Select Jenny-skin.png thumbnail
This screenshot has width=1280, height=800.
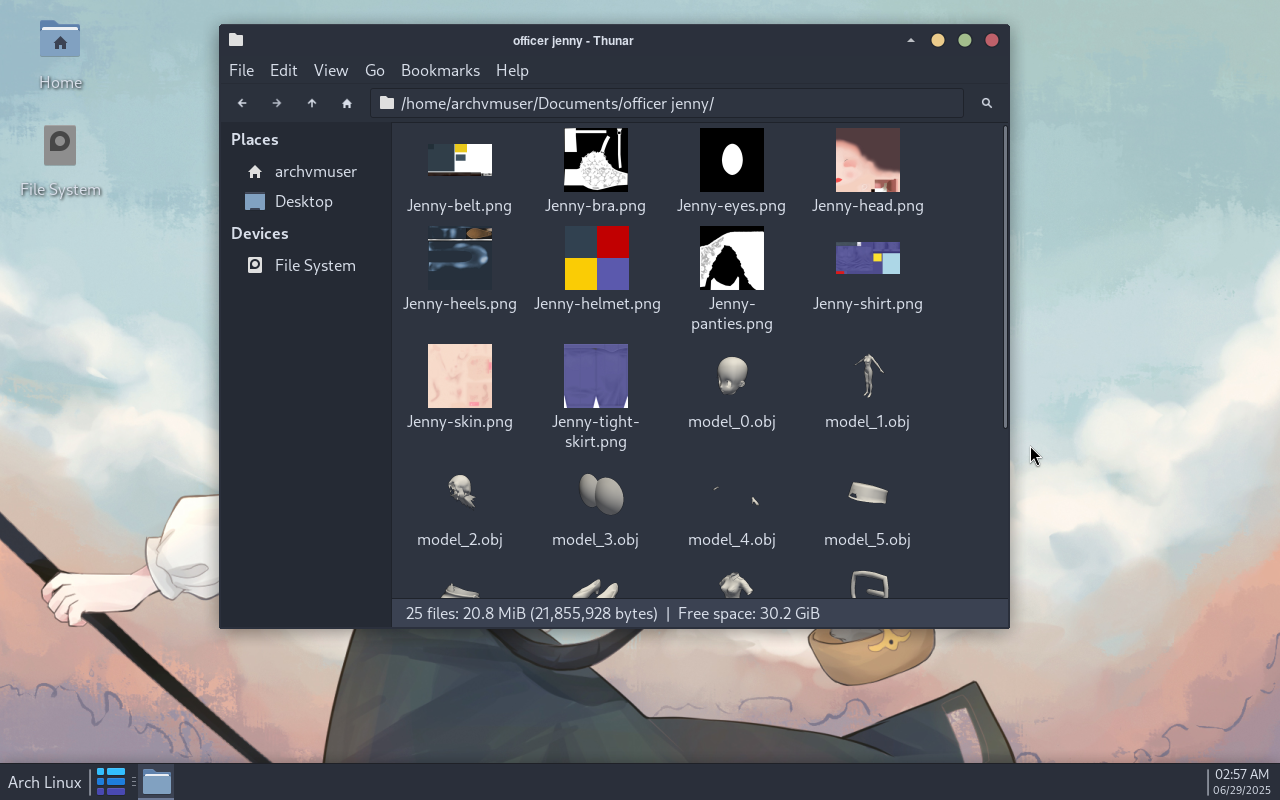click(x=460, y=376)
